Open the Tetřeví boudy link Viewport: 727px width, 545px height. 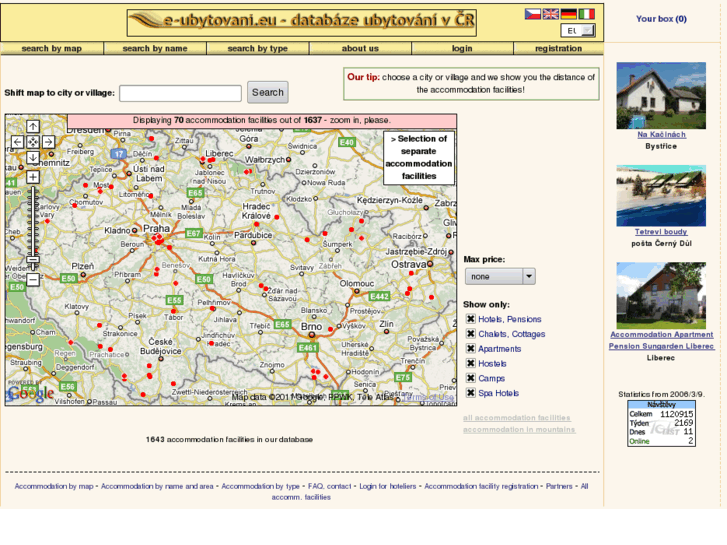[x=661, y=232]
